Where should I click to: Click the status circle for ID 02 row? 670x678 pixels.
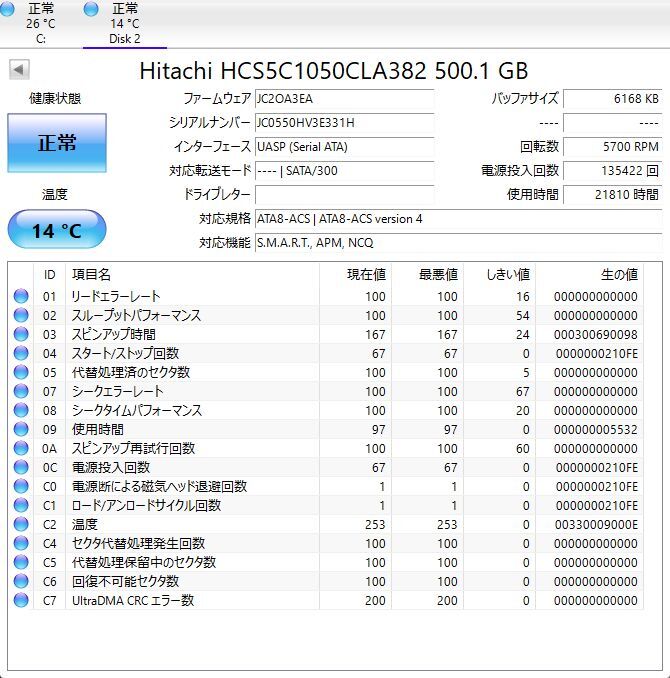21,315
